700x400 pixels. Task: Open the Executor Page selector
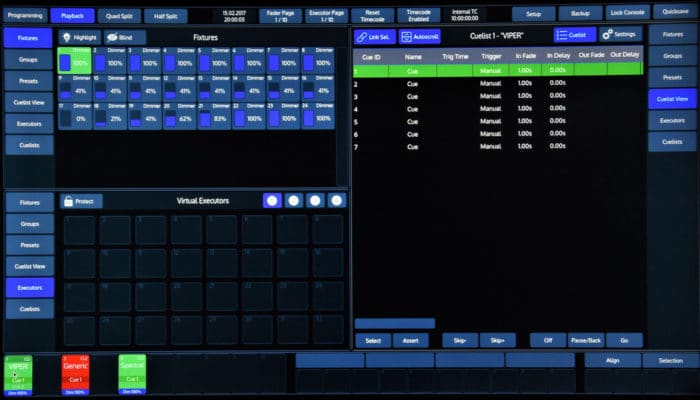tap(326, 15)
